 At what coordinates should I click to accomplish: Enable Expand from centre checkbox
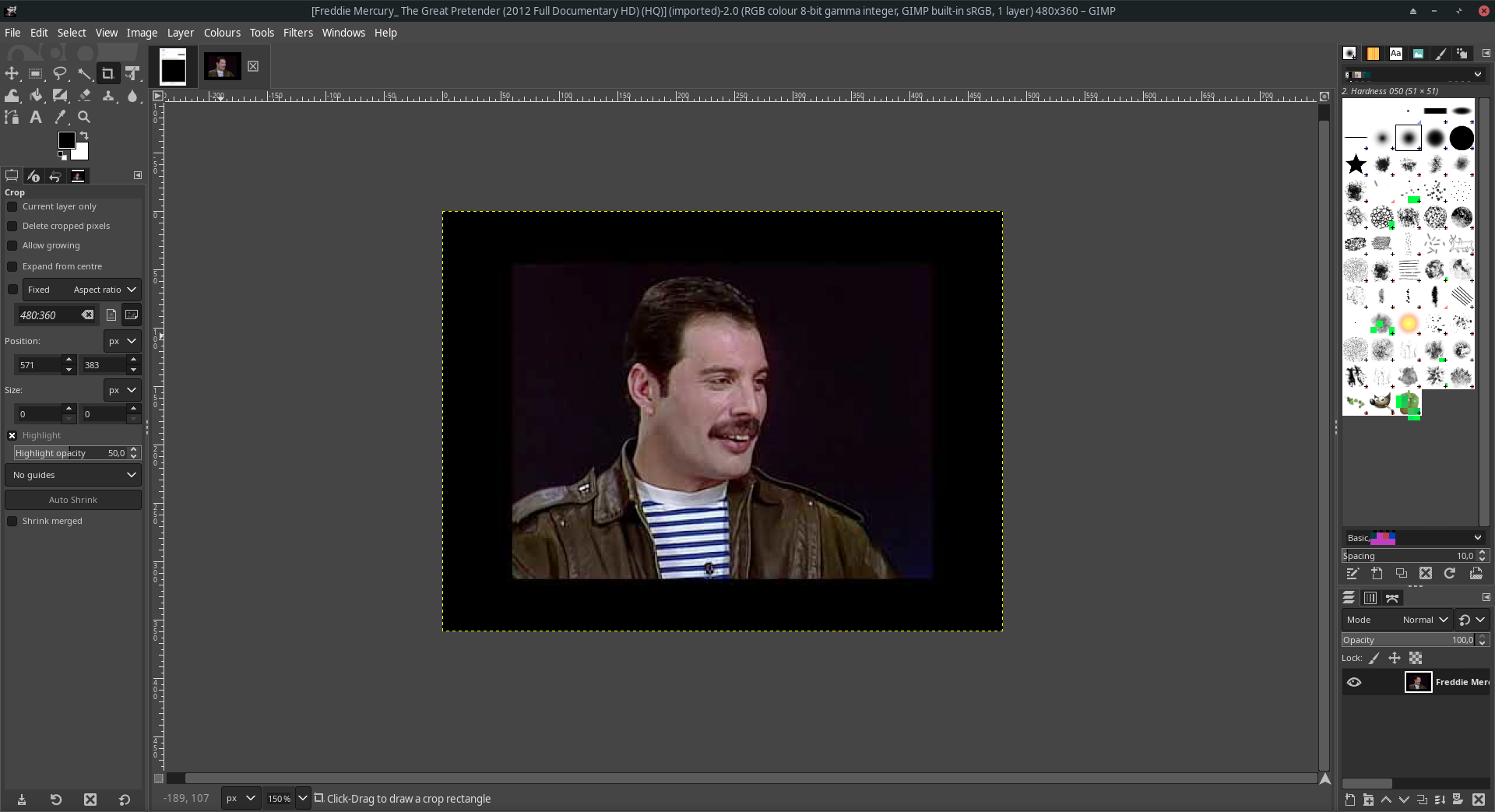12,267
